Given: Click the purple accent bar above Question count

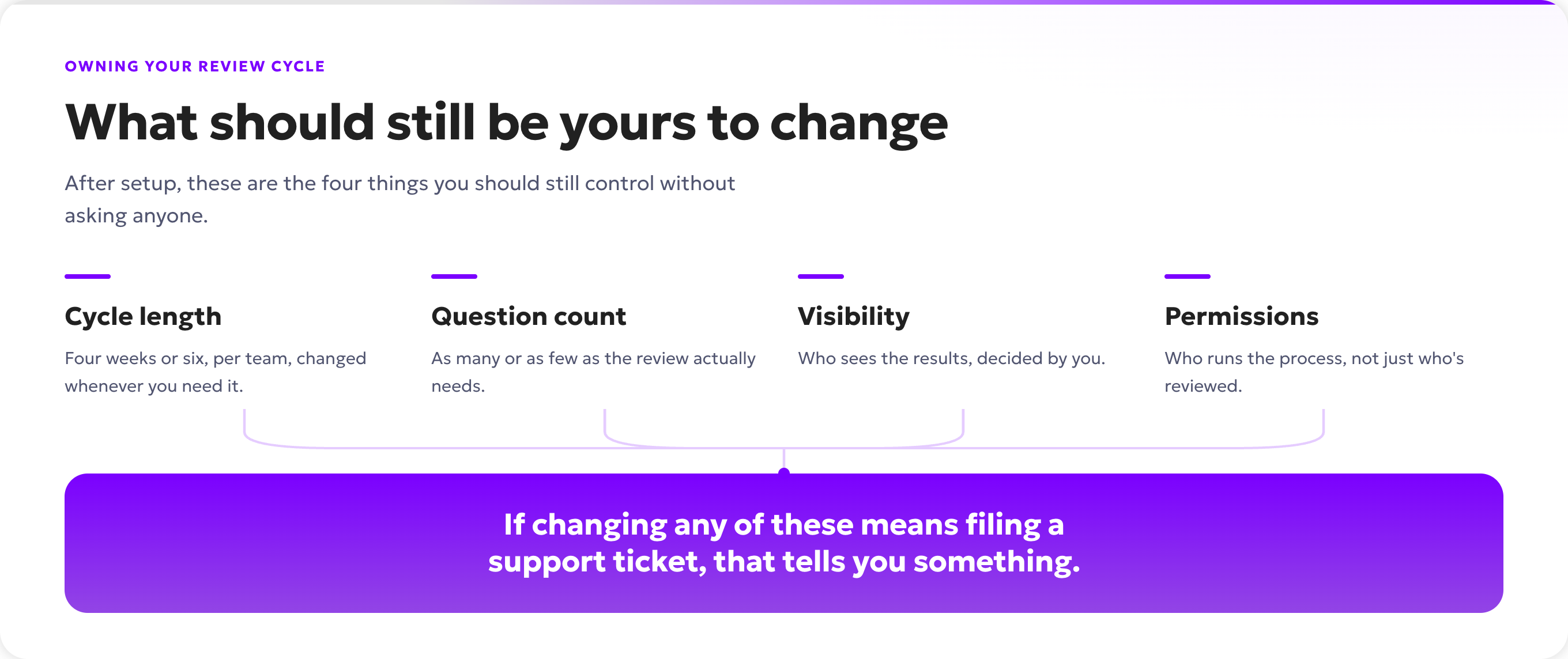Looking at the screenshot, I should pos(454,277).
